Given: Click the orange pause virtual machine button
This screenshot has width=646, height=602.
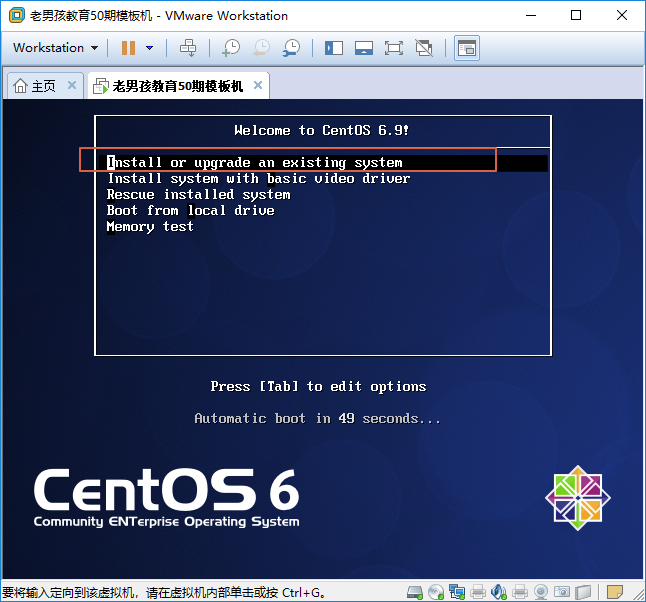Looking at the screenshot, I should click(x=128, y=48).
